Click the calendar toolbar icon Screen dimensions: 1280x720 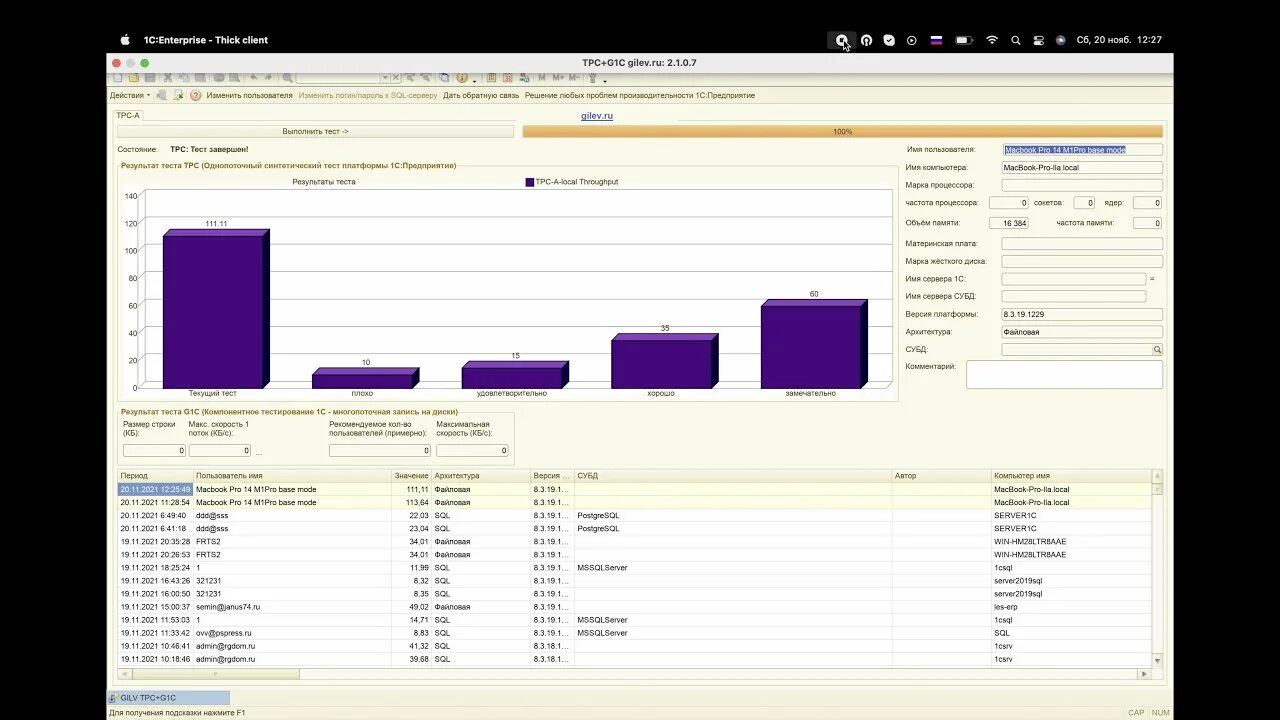pos(507,77)
